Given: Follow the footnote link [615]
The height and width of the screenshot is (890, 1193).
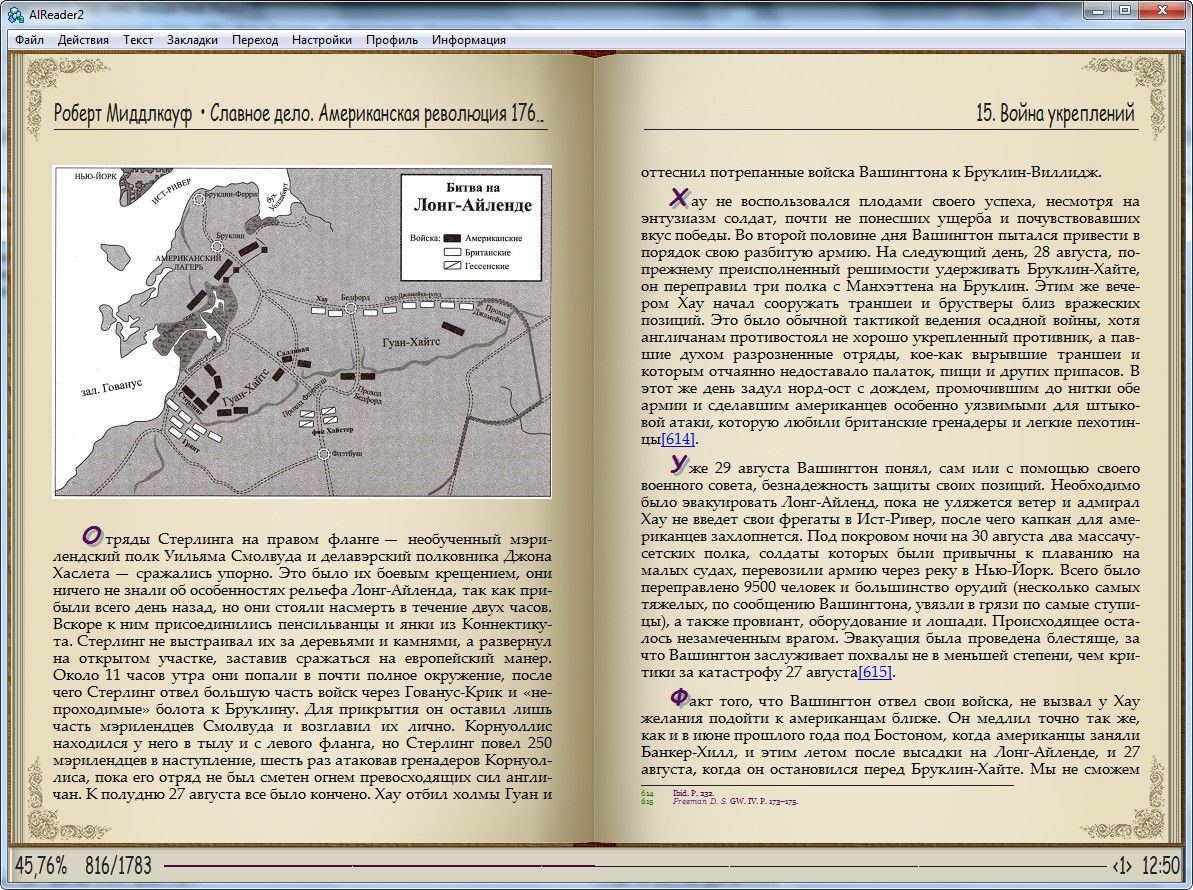Looking at the screenshot, I should click(874, 672).
